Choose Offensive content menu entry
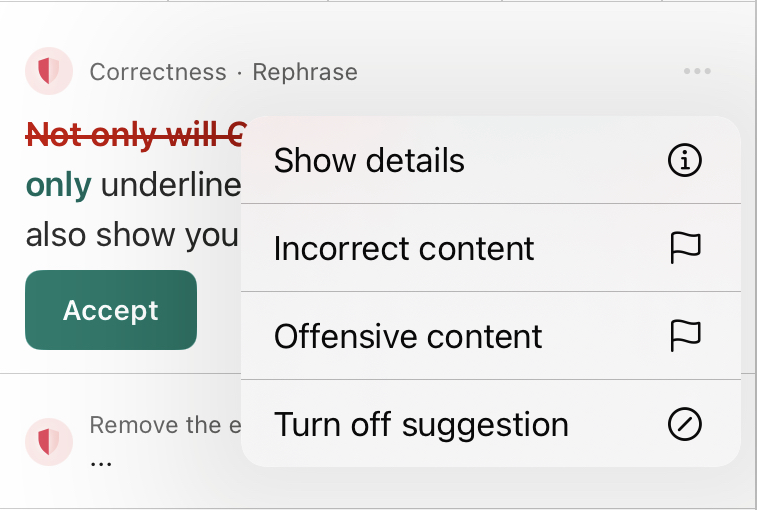The width and height of the screenshot is (757, 510). pos(491,336)
